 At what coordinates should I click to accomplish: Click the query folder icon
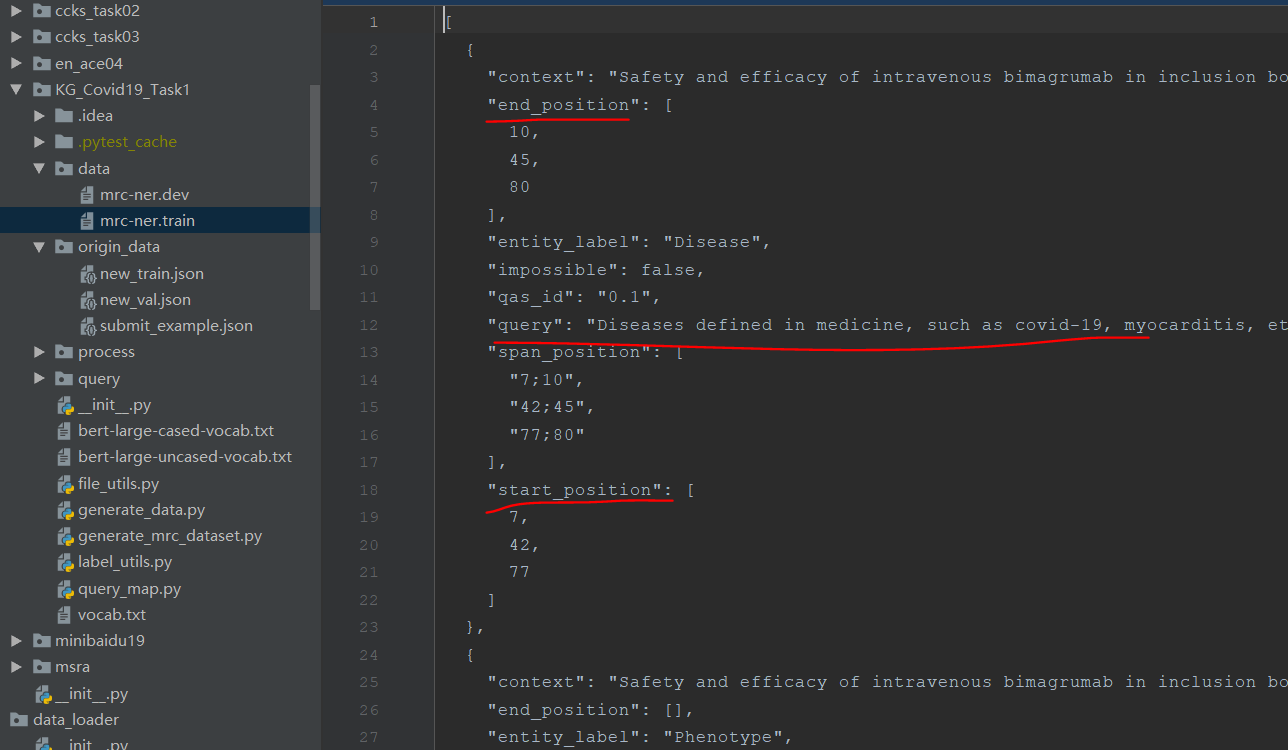pyautogui.click(x=64, y=378)
